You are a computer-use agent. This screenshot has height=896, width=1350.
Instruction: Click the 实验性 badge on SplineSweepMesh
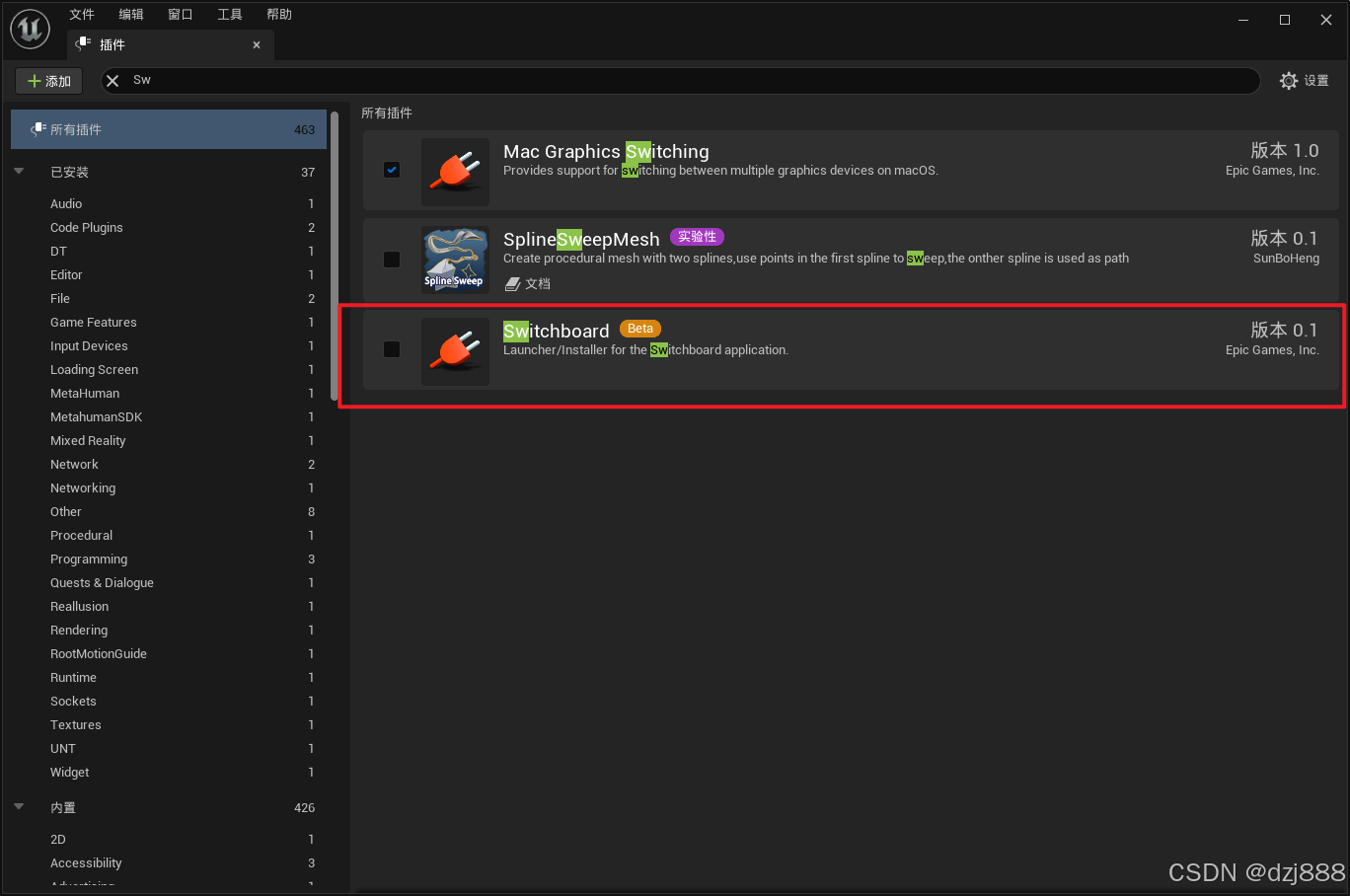click(697, 237)
